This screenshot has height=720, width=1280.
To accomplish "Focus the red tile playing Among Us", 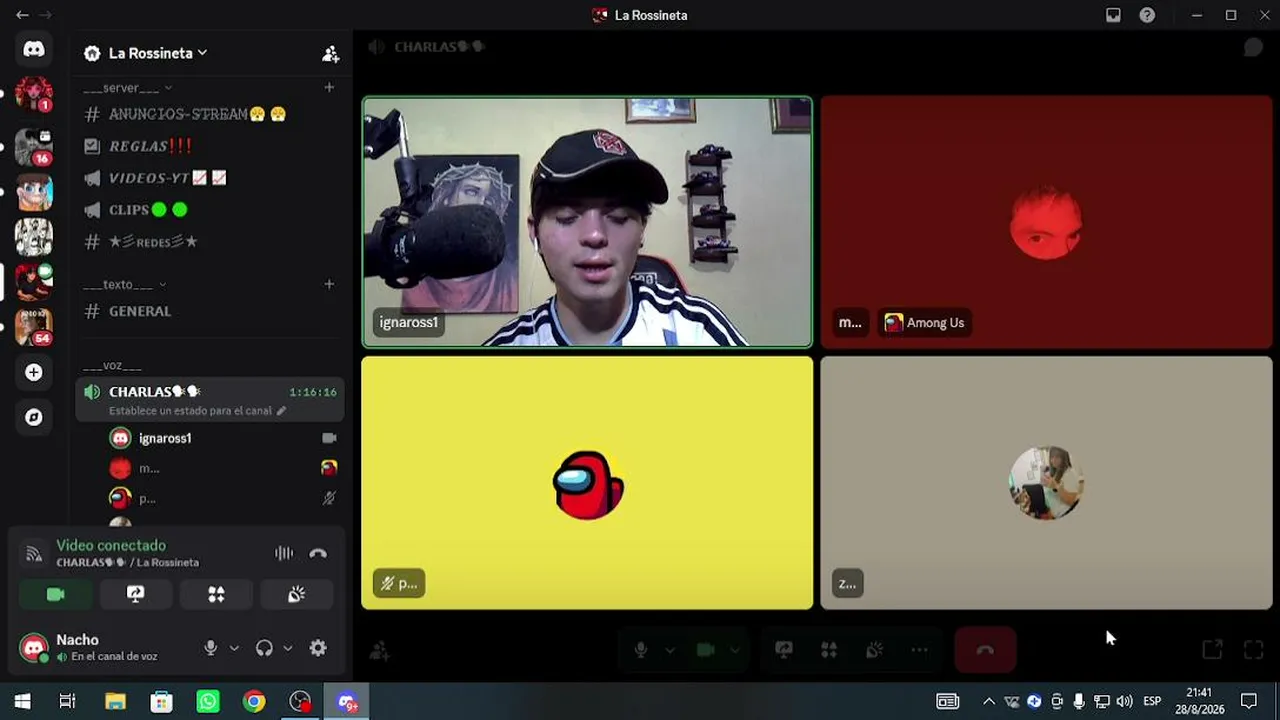I will click(x=1046, y=222).
